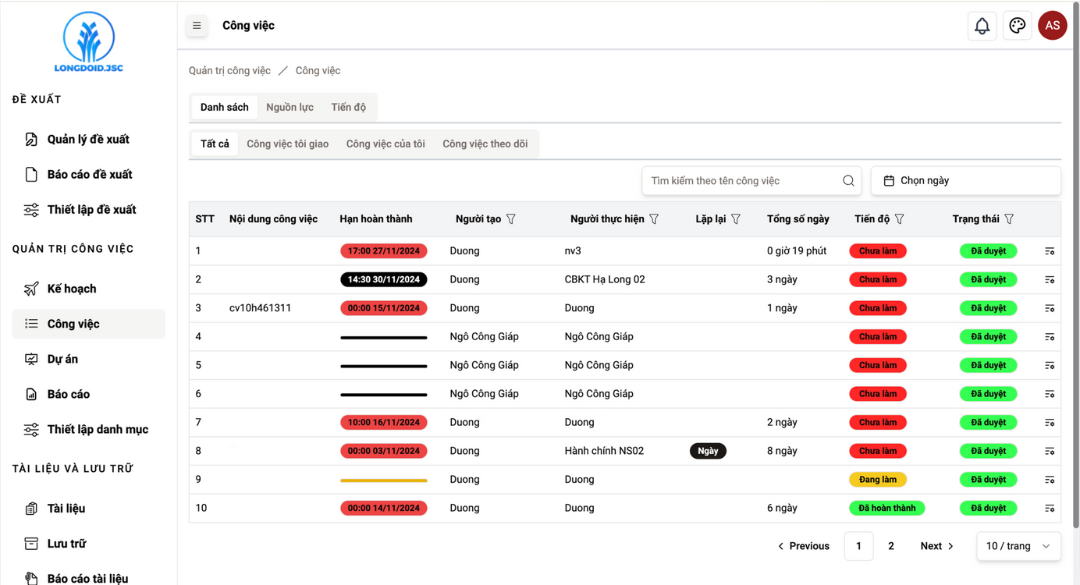The width and height of the screenshot is (1080, 585).
Task: Click the color palette theme icon
Action: (x=1017, y=26)
